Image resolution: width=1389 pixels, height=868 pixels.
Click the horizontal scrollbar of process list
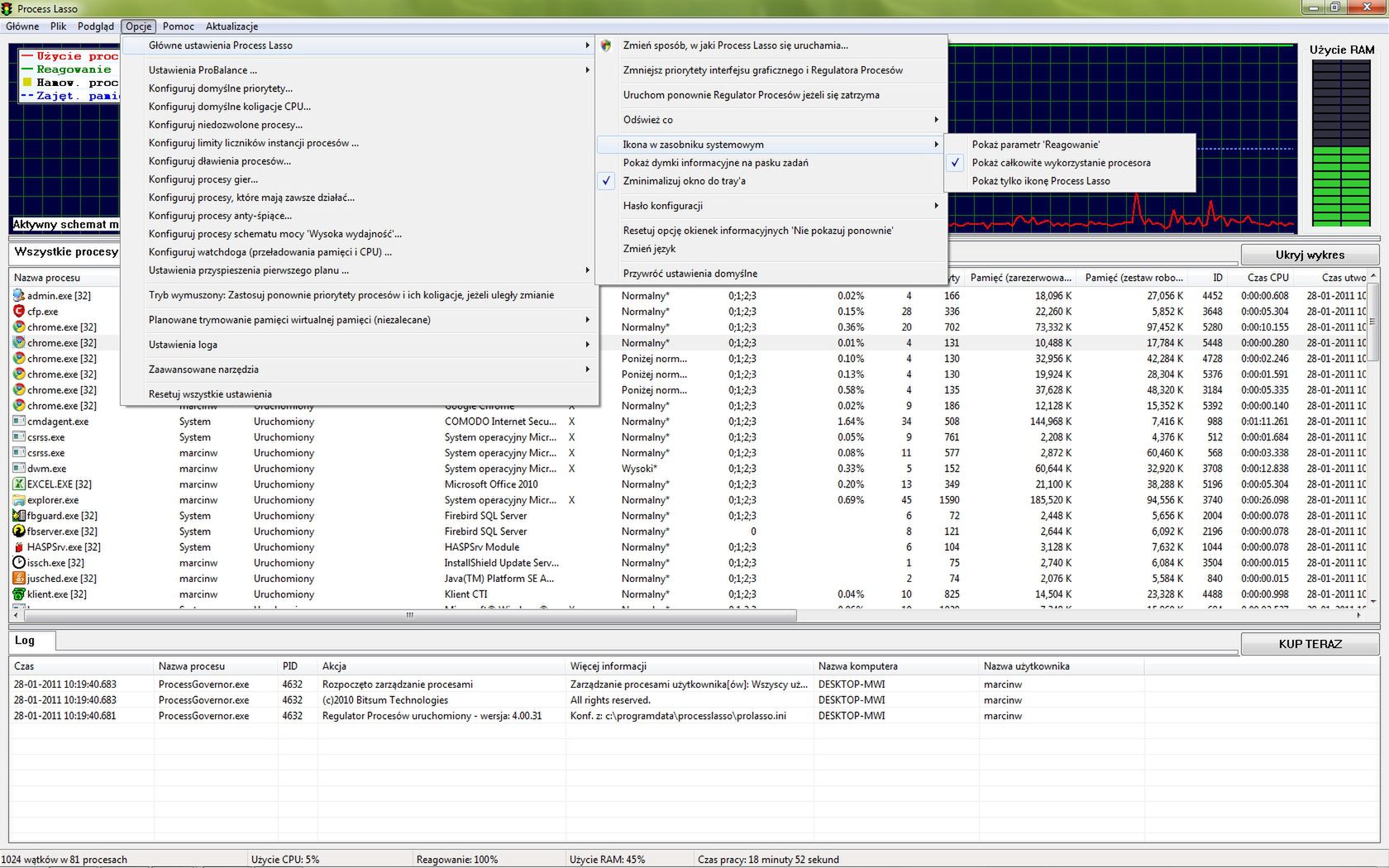pyautogui.click(x=409, y=615)
